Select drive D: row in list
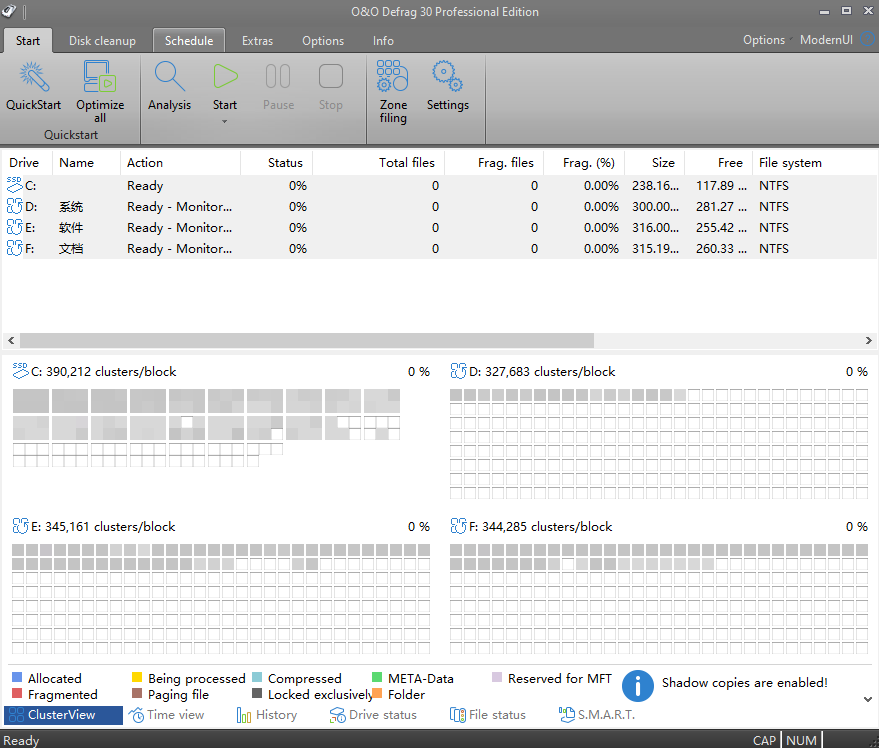This screenshot has width=879, height=748. tap(440, 206)
